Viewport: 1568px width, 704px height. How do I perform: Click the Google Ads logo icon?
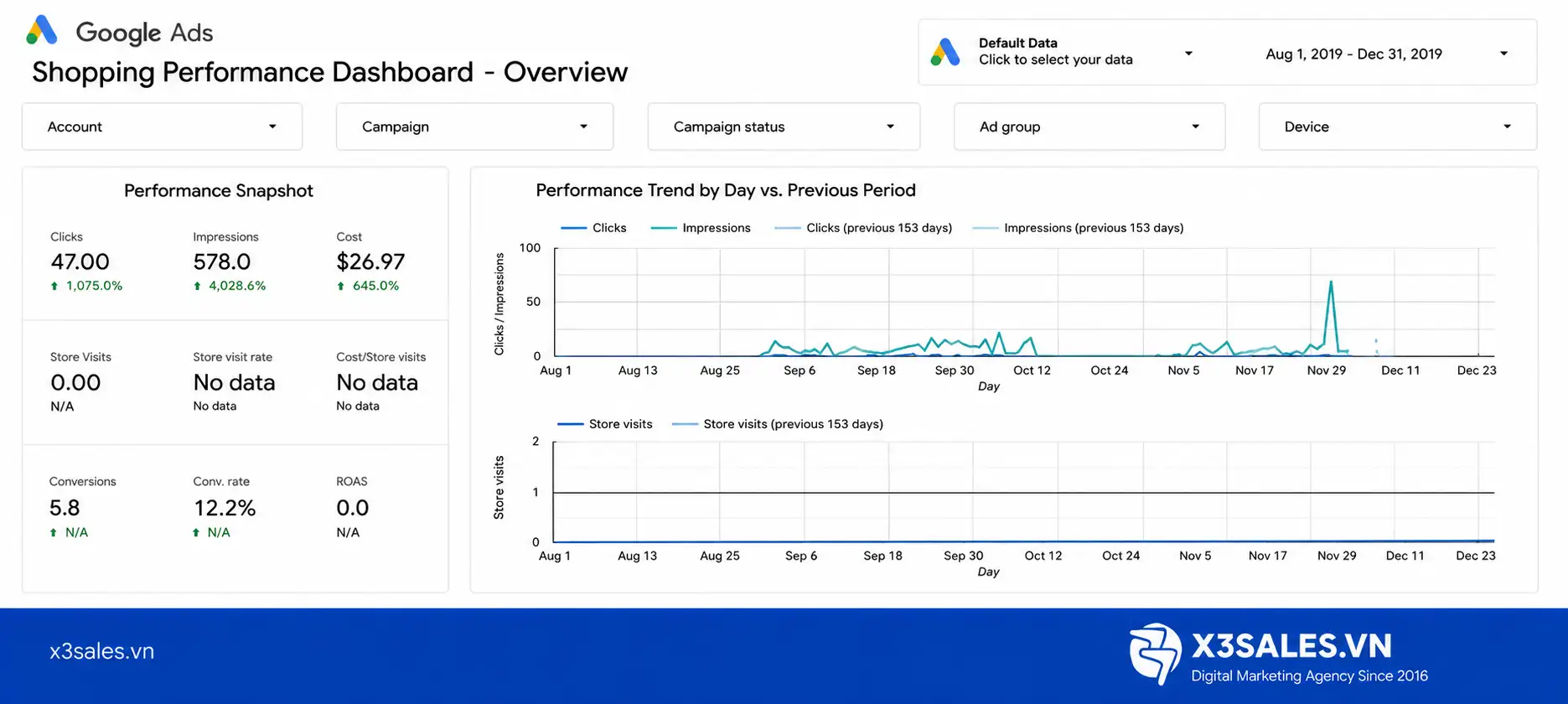point(42,30)
